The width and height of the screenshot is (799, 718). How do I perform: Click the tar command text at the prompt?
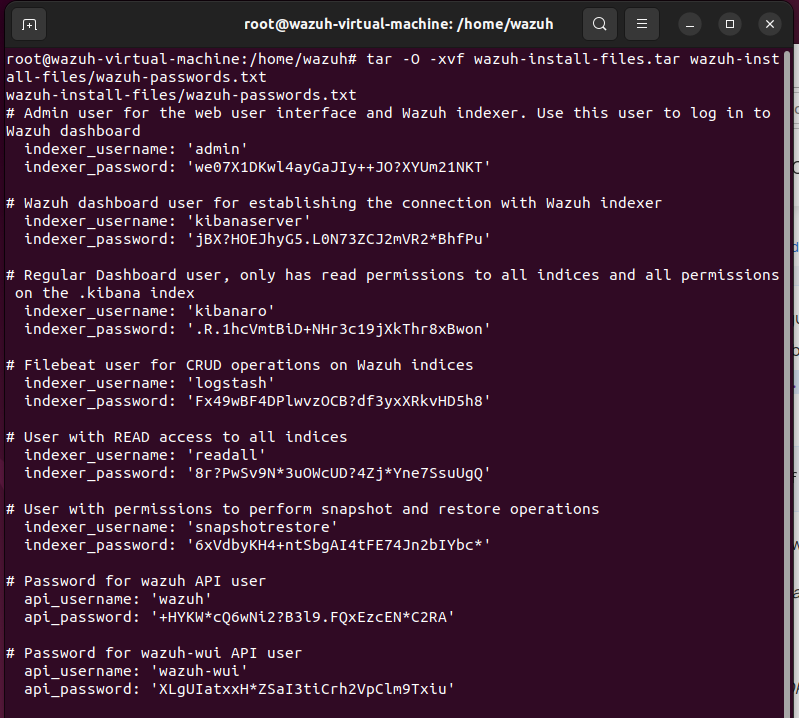(x=393, y=68)
